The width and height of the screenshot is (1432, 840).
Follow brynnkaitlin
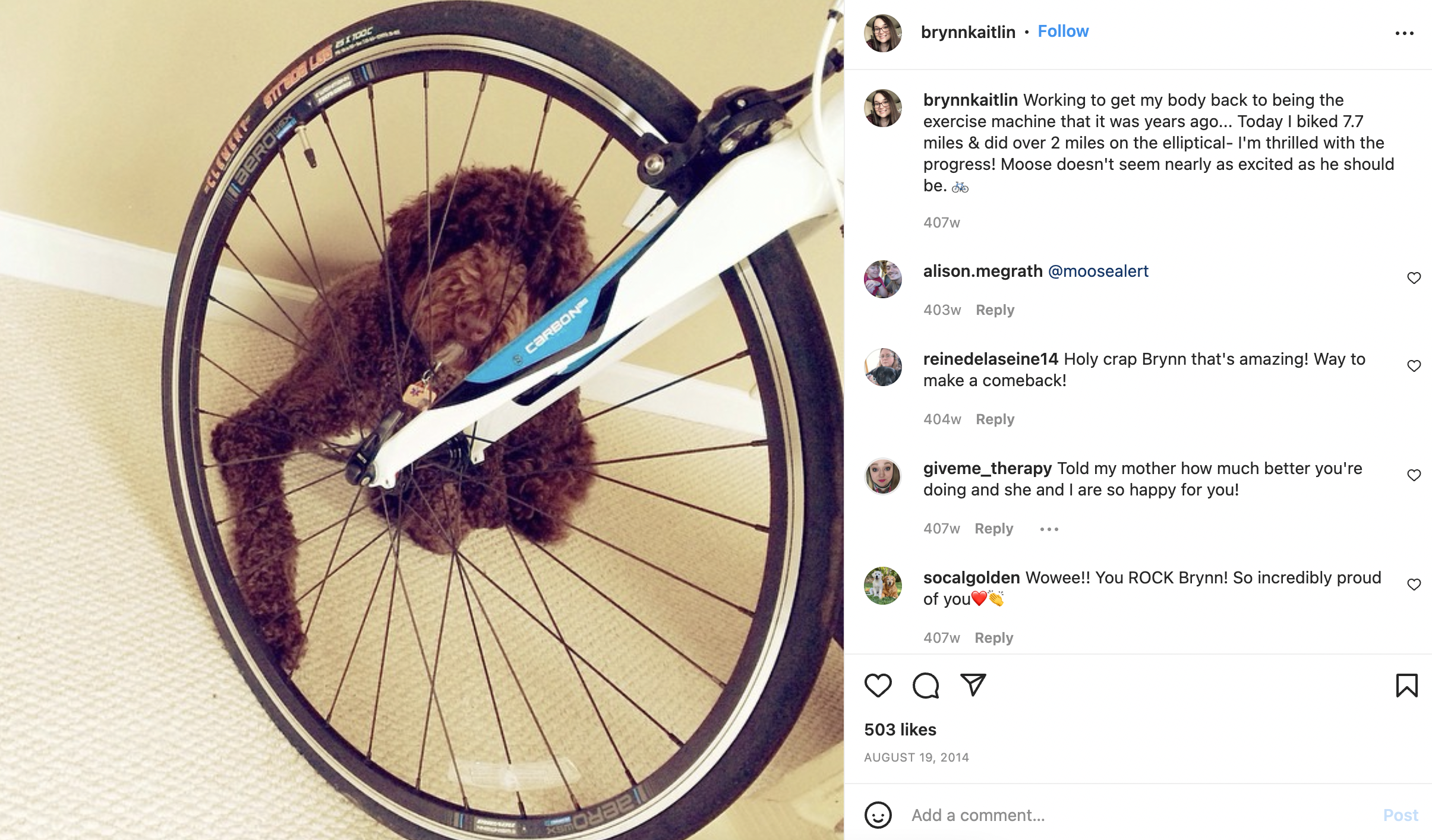point(1063,31)
